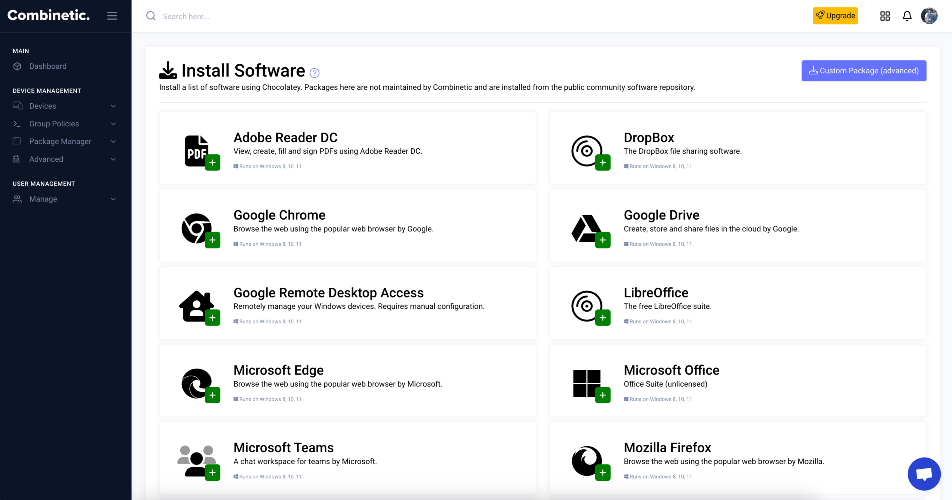Image resolution: width=952 pixels, height=500 pixels.
Task: Click the Custom Package (advanced) button
Action: point(863,70)
